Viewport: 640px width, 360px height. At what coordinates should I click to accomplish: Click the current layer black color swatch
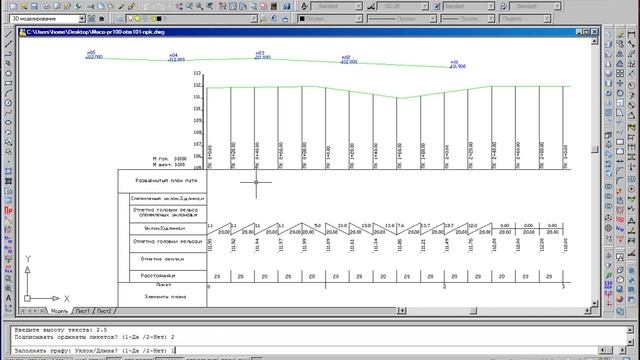coord(159,19)
